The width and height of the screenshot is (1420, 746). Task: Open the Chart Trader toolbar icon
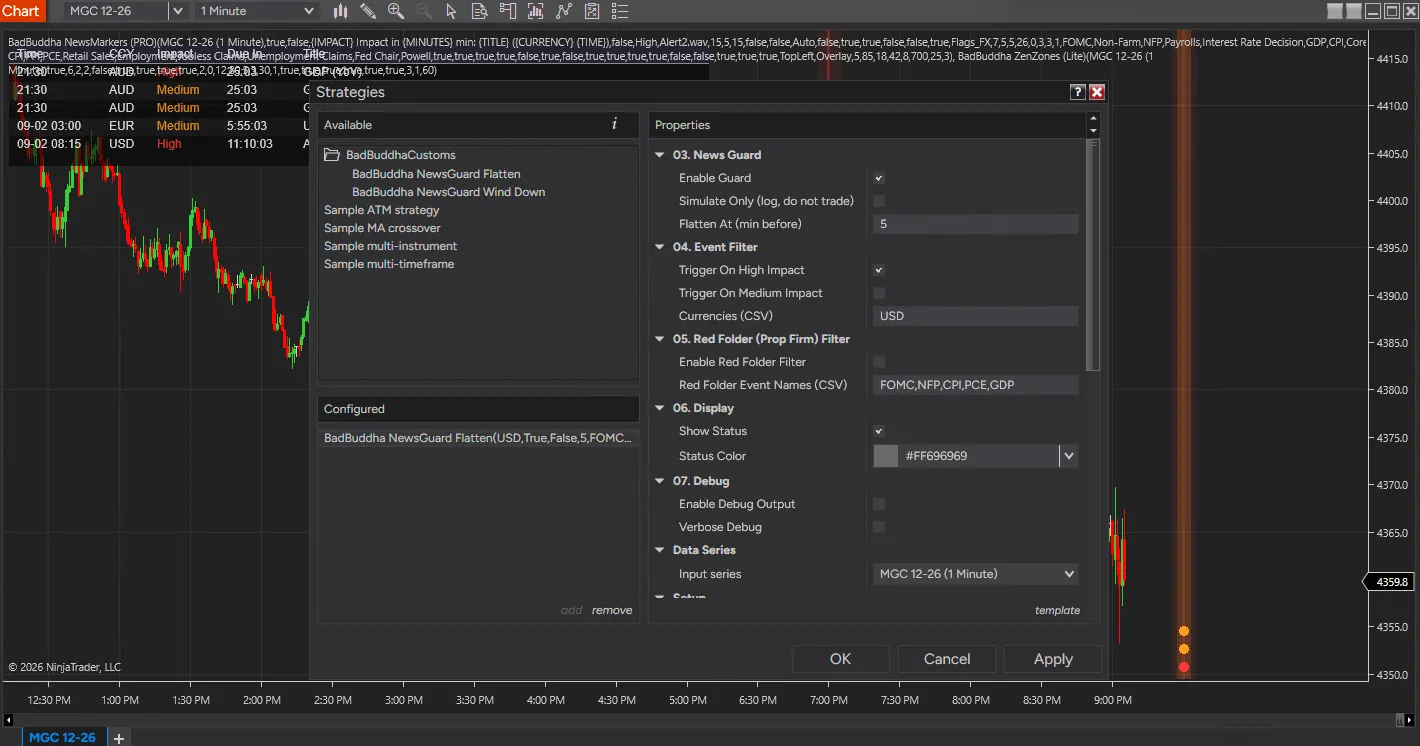[x=508, y=11]
